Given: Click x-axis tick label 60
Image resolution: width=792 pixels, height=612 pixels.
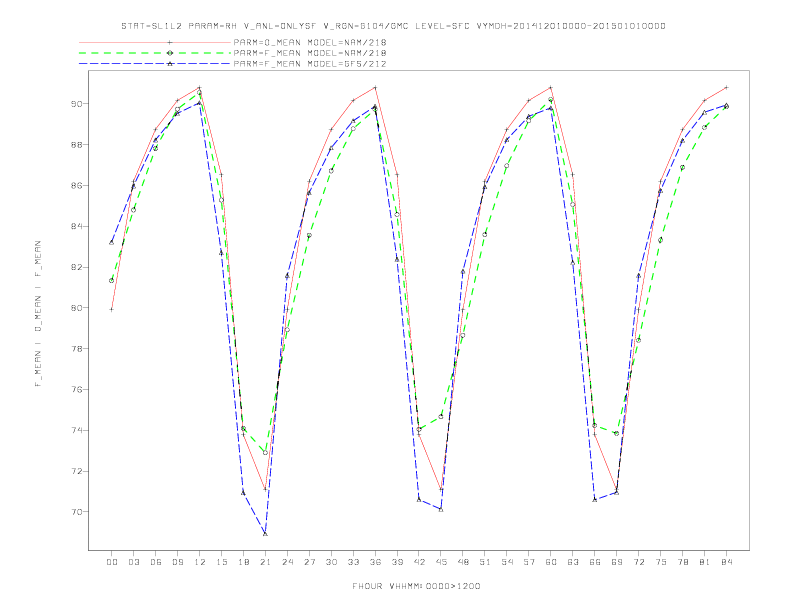Looking at the screenshot, I should coord(551,562).
